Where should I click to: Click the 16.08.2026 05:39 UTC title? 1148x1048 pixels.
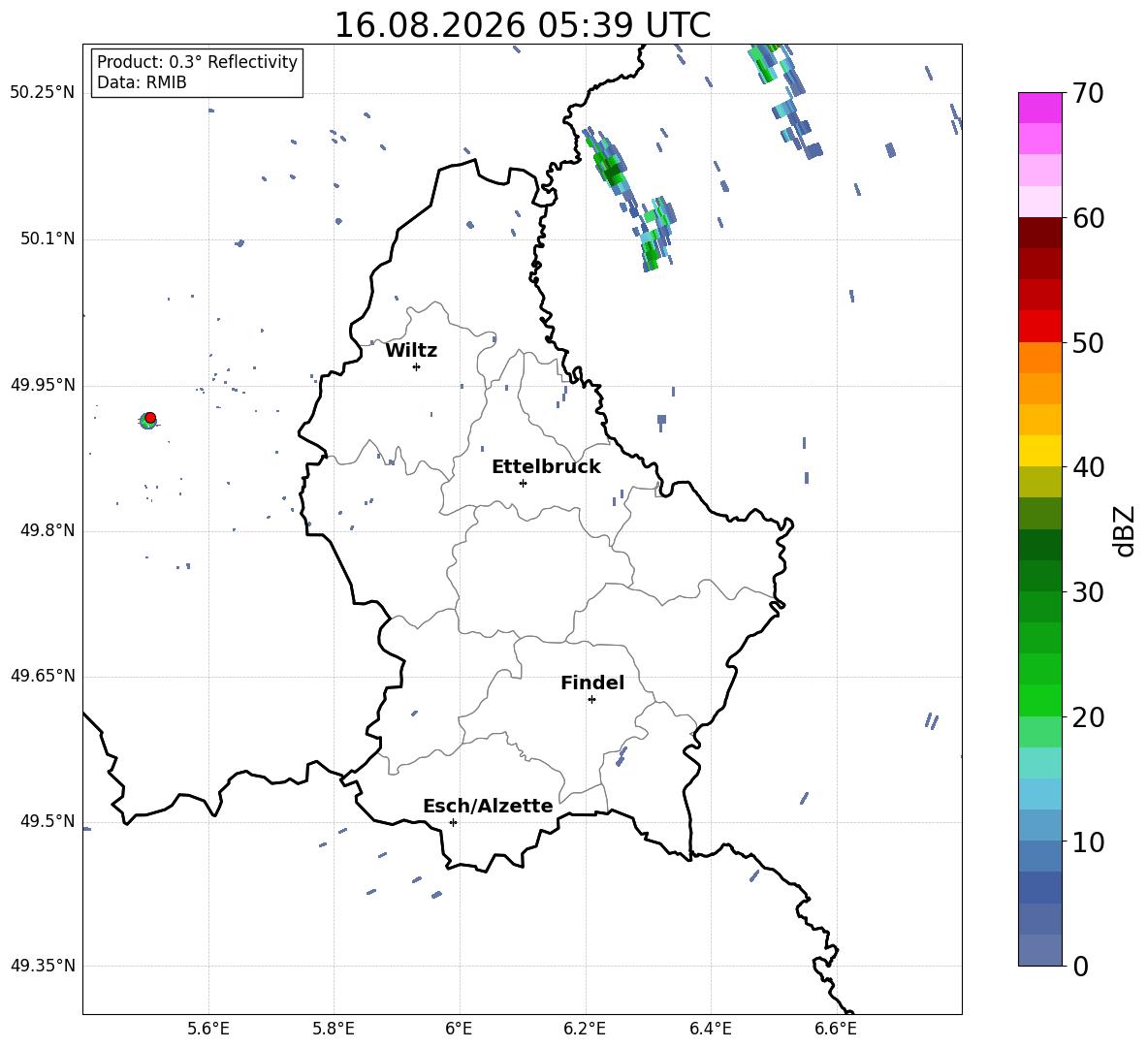pyautogui.click(x=522, y=25)
